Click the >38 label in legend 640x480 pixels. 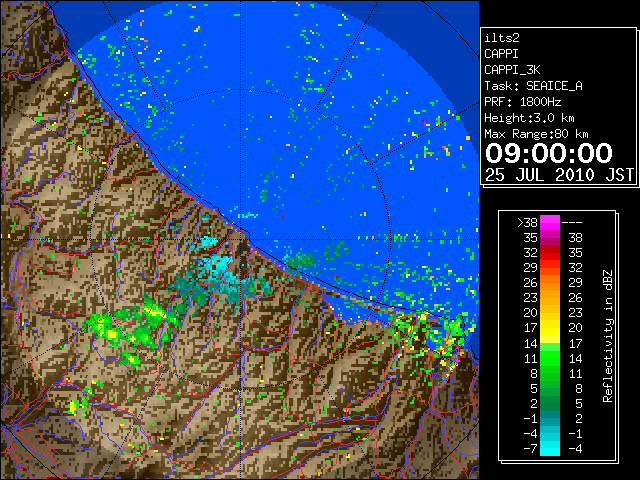pyautogui.click(x=527, y=223)
